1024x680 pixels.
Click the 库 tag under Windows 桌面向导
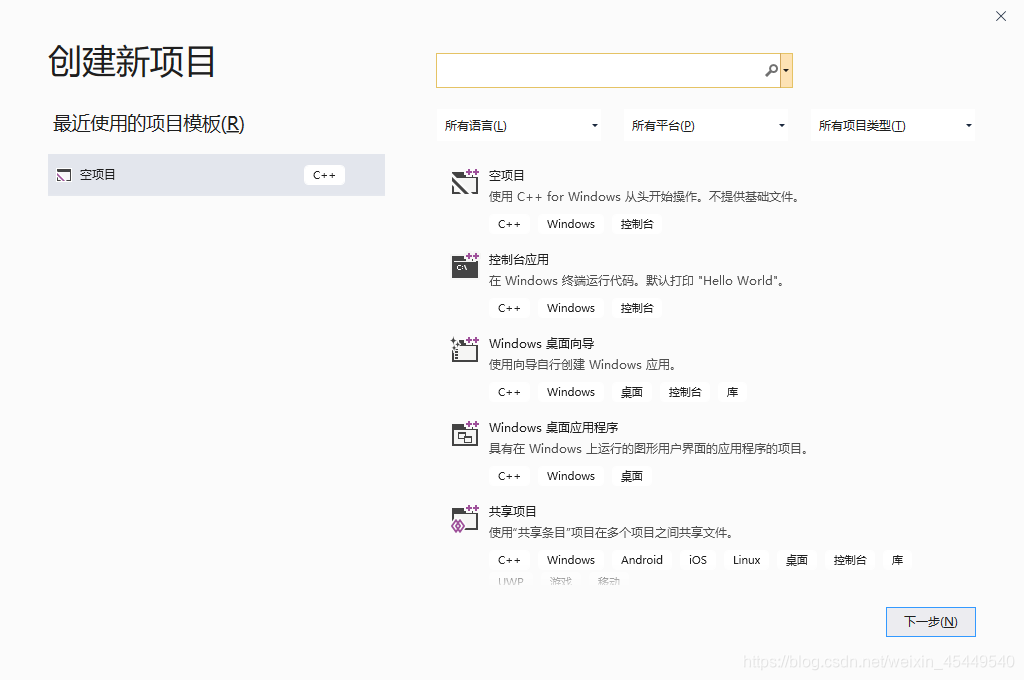click(x=732, y=391)
